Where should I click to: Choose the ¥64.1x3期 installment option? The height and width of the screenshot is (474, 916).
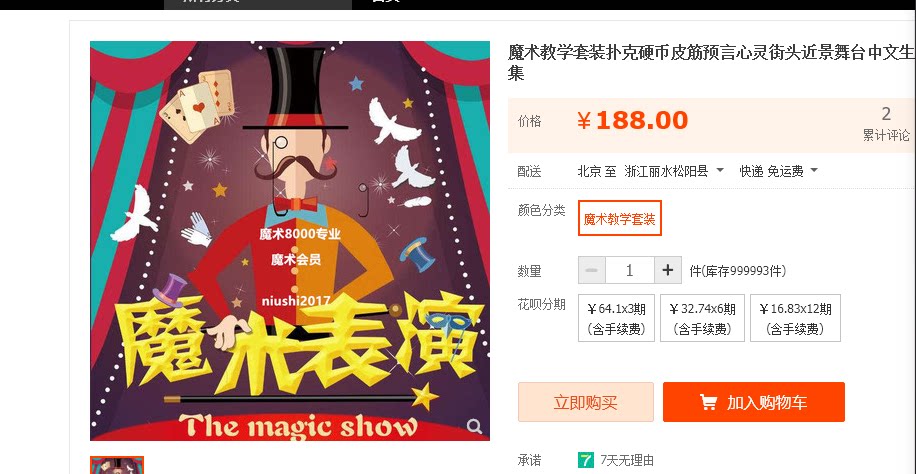(x=616, y=318)
